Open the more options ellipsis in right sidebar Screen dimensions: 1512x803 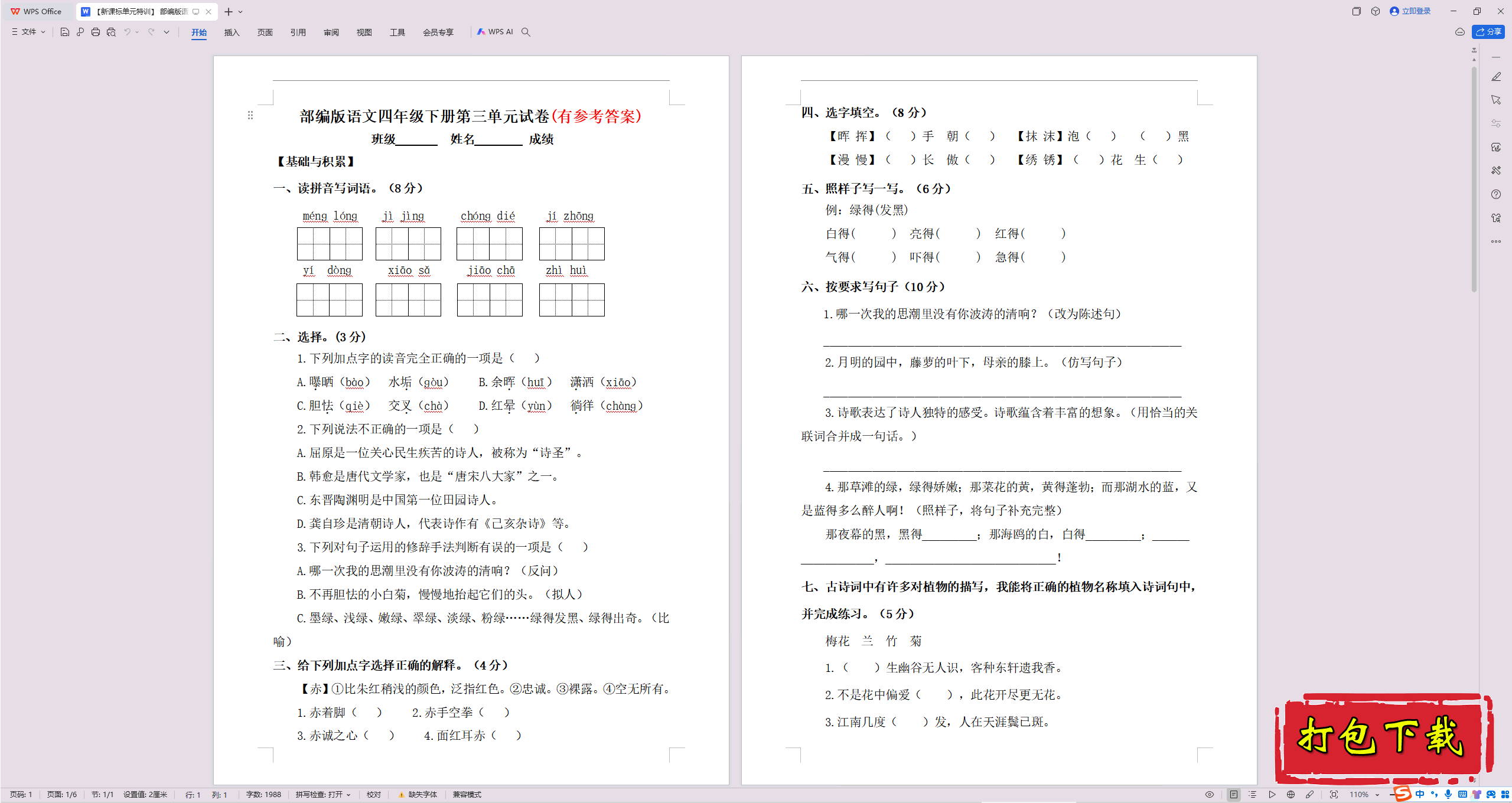pos(1496,241)
